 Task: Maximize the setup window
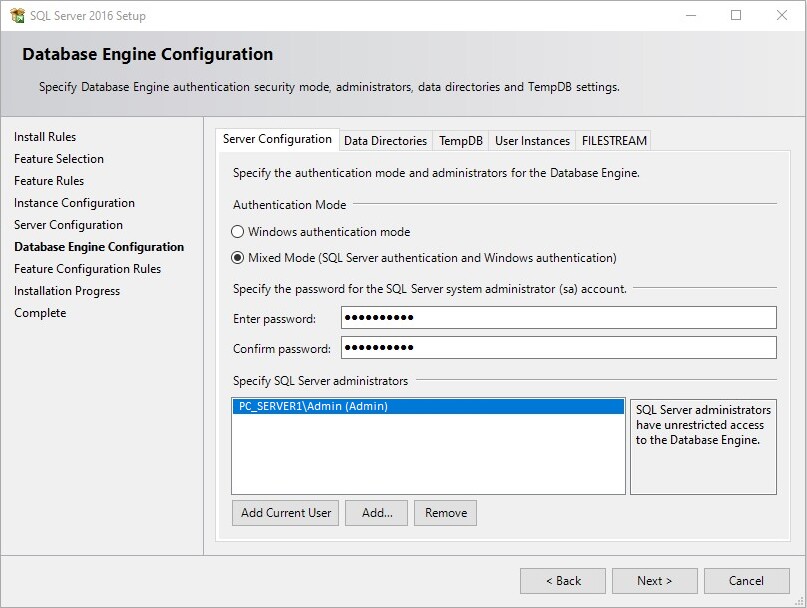(x=736, y=15)
